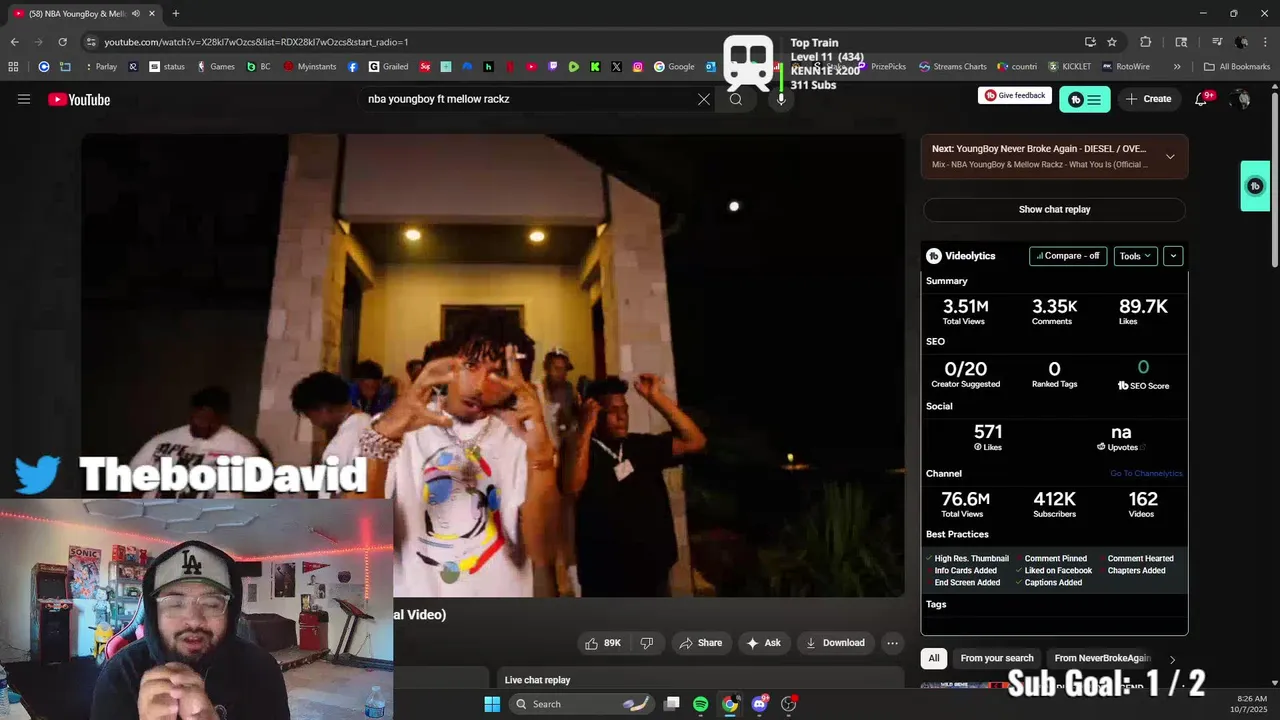1280x720 pixels.
Task: Open a new browser tab
Action: click(176, 13)
